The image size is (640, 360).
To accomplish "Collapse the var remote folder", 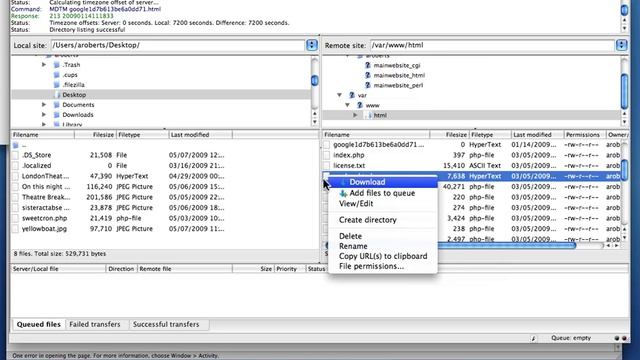I will pyautogui.click(x=340, y=95).
